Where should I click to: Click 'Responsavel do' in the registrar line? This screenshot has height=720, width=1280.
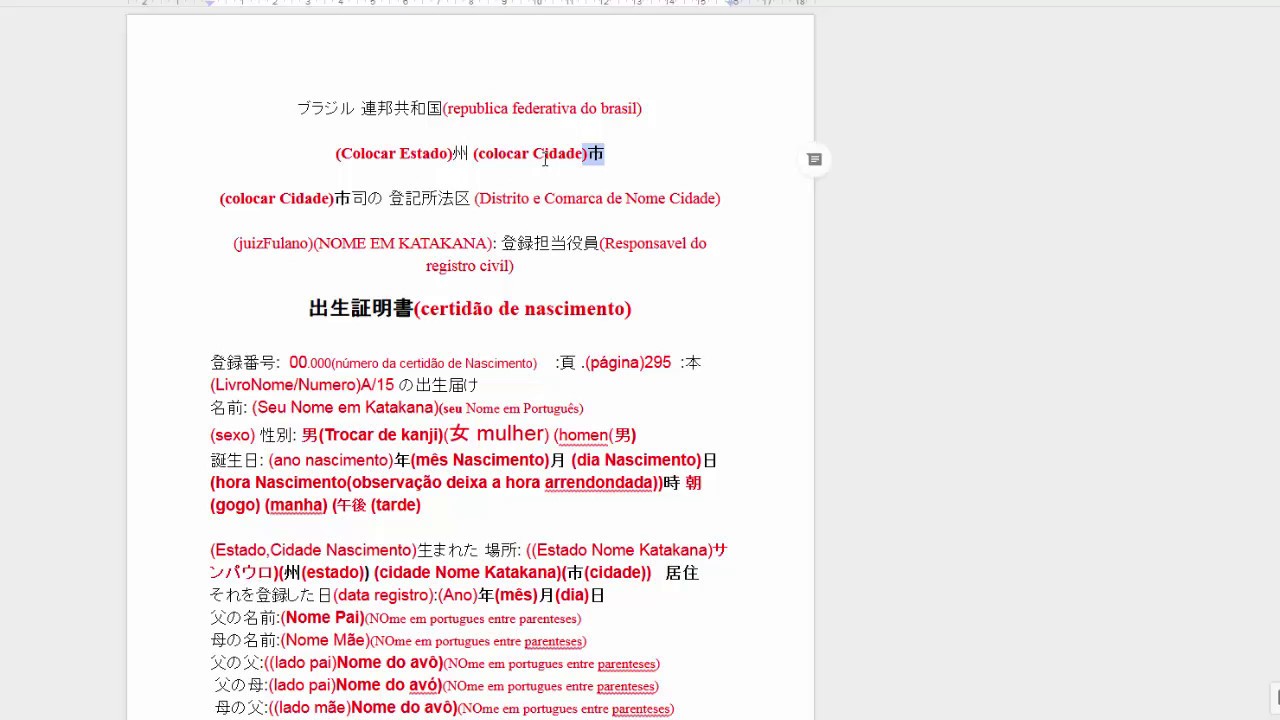[656, 243]
